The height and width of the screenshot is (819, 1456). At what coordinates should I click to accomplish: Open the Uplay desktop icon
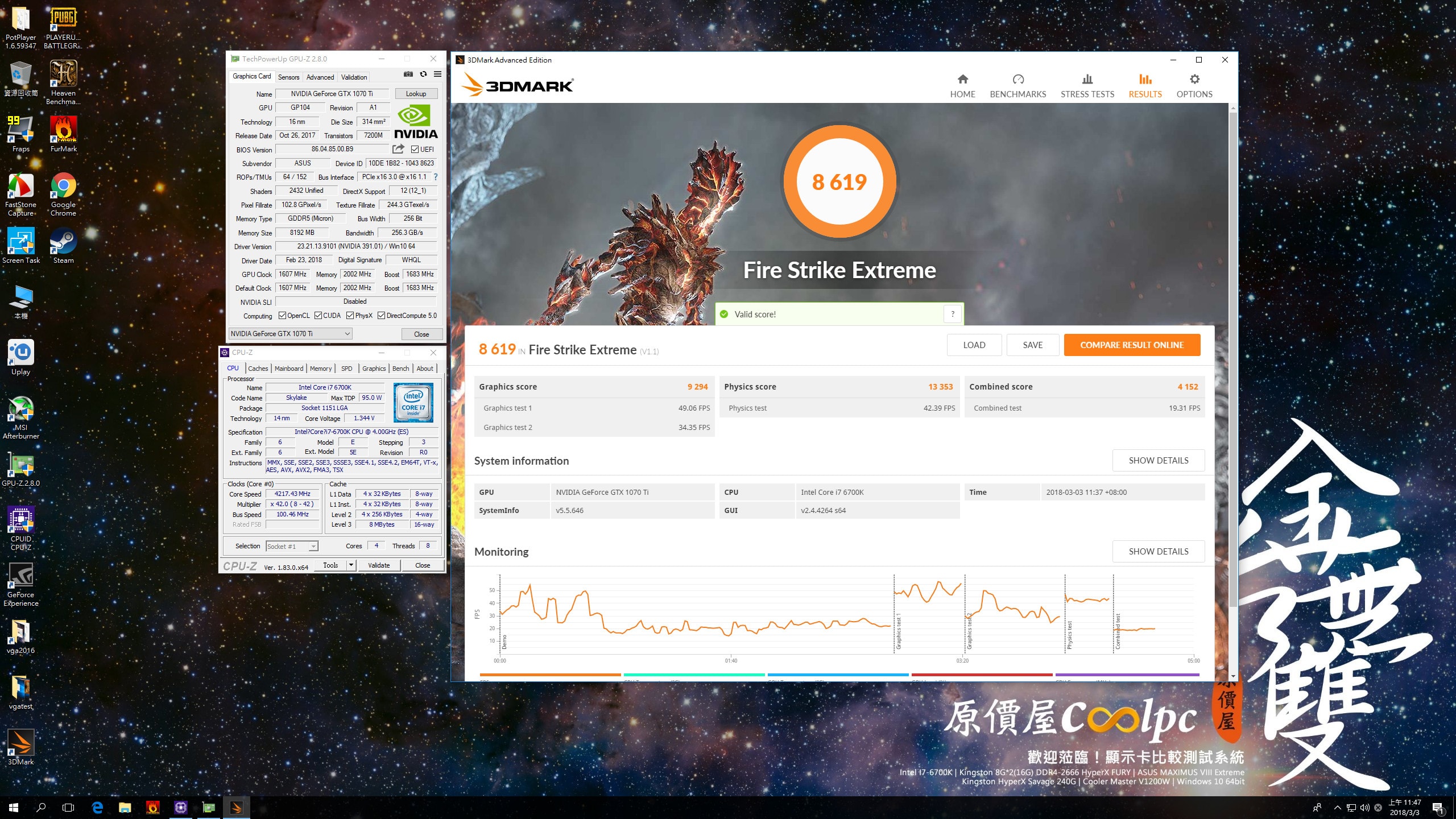pyautogui.click(x=21, y=357)
